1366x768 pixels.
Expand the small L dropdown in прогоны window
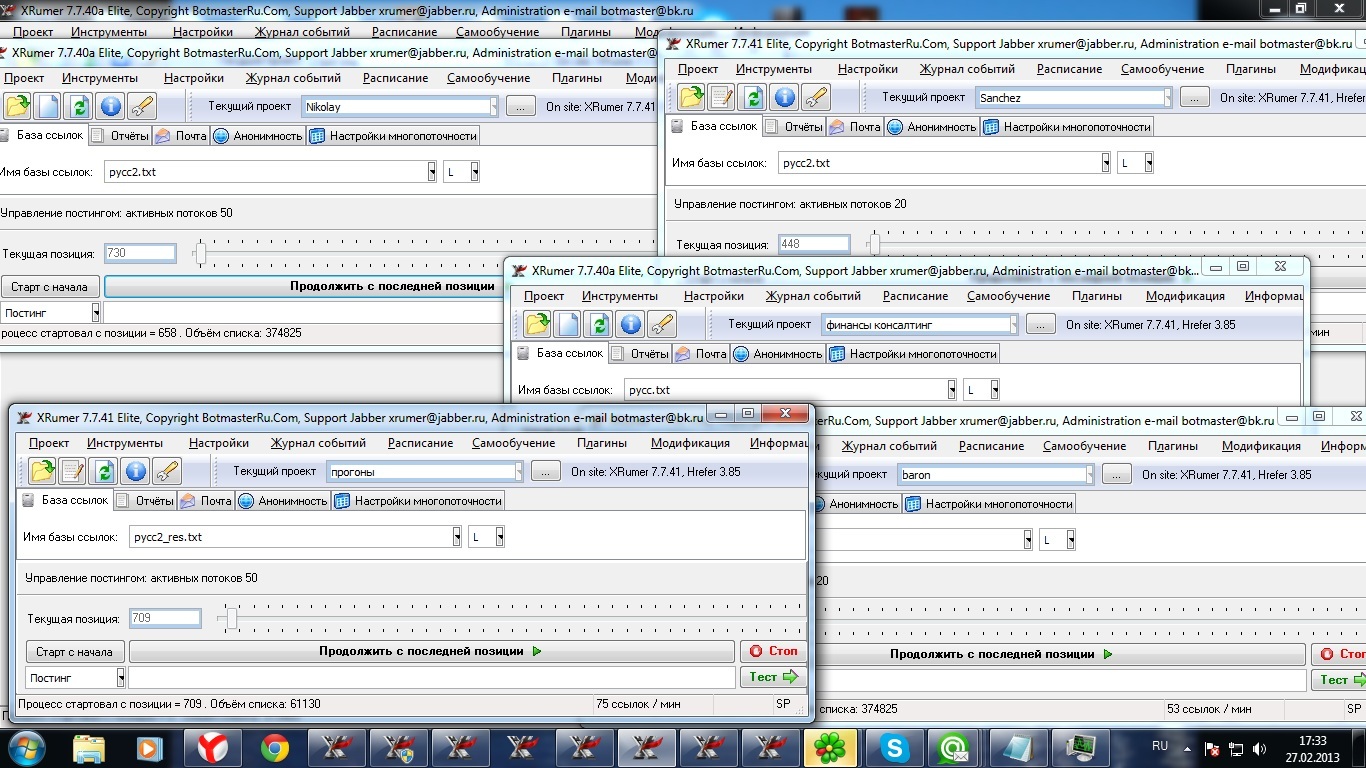499,537
